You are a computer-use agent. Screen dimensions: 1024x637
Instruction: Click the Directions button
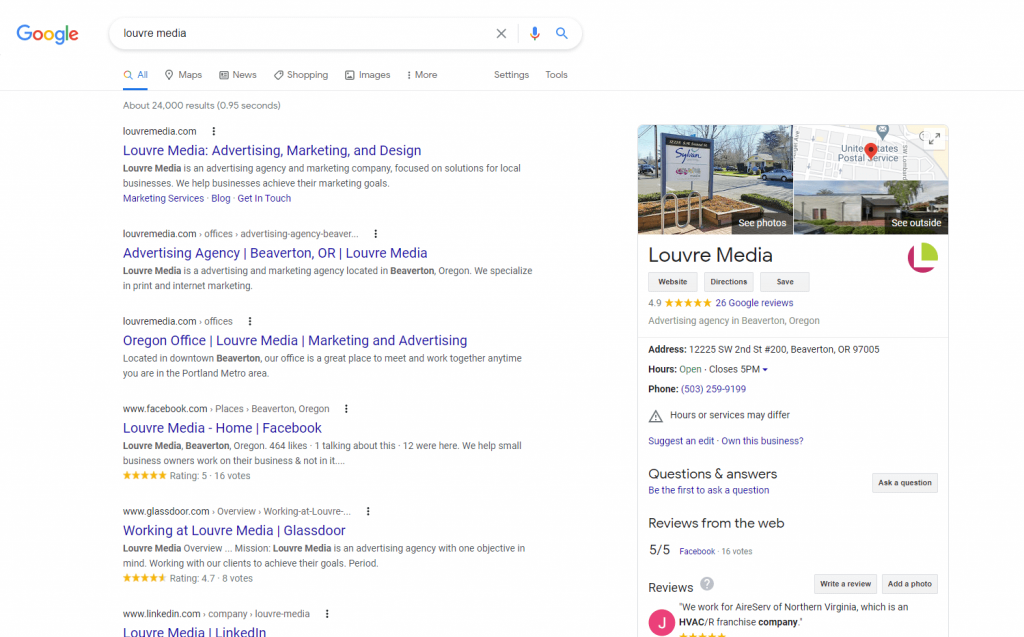(729, 282)
